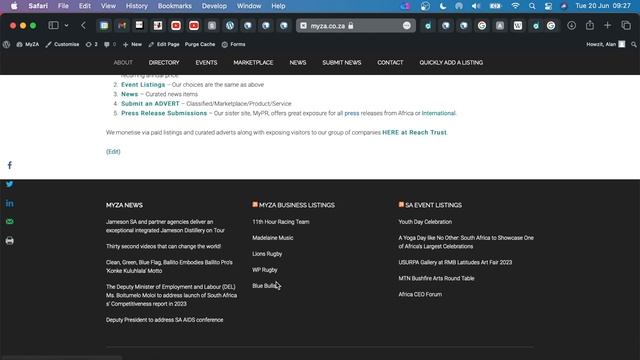This screenshot has width=640, height=360.
Task: Follow HERE at Reach Trust link
Action: click(414, 132)
